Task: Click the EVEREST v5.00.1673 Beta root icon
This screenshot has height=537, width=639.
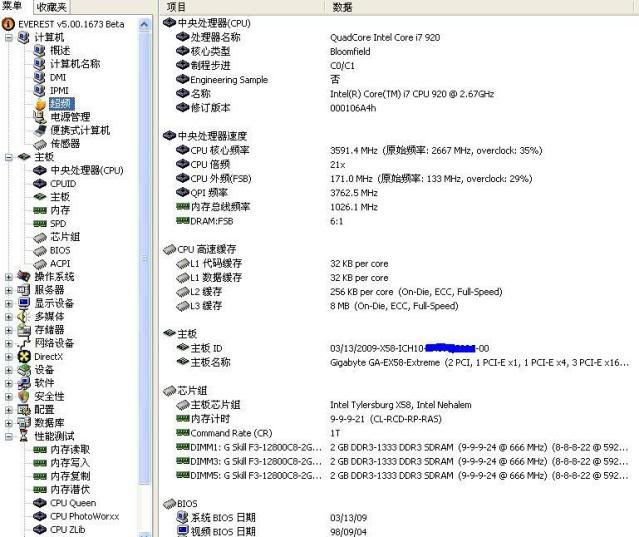Action: tap(9, 23)
